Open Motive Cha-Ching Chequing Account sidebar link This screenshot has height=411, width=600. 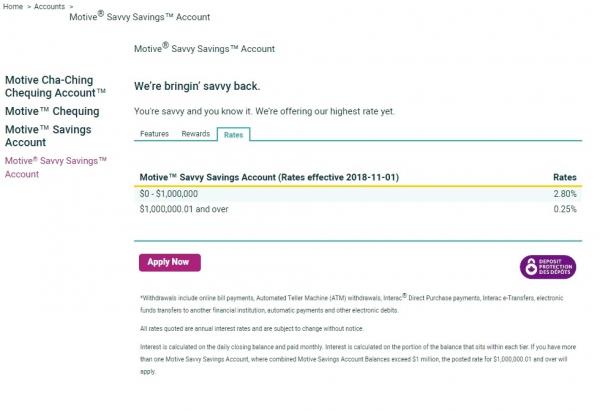tap(69, 85)
